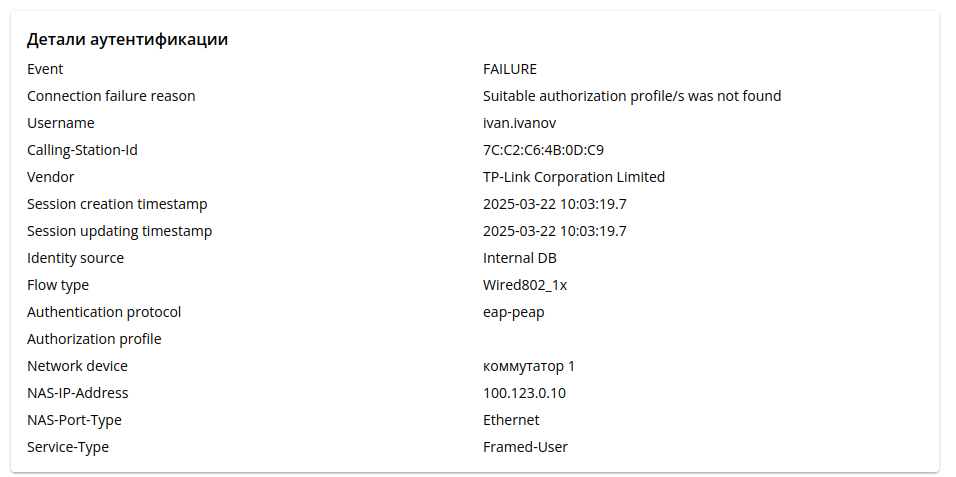Viewport: 956px width, 477px height.
Task: Click the Framed-User Service-Type value
Action: [x=525, y=447]
